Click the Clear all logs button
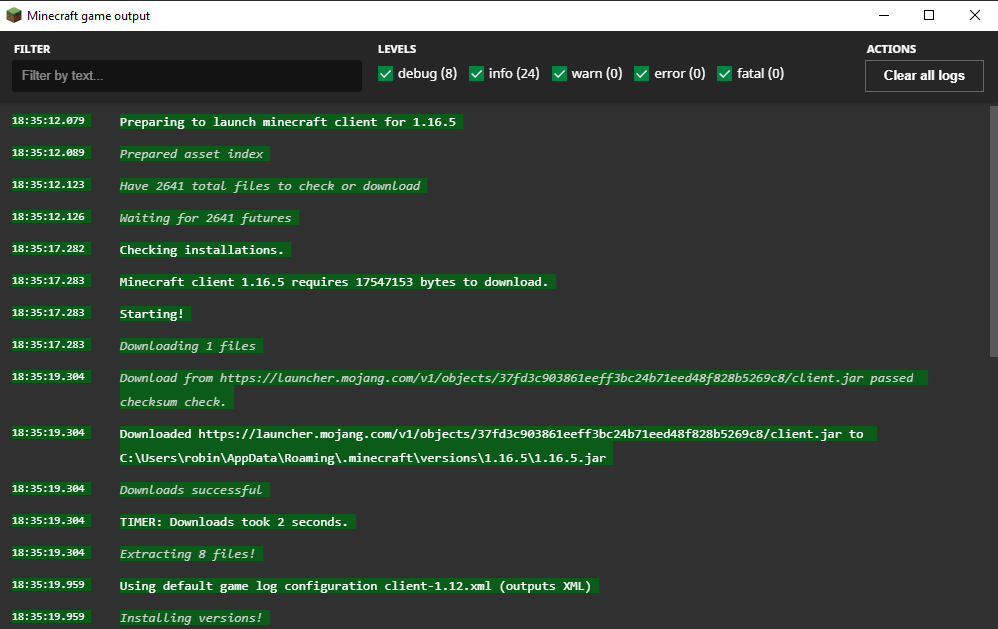998x629 pixels. pyautogui.click(x=924, y=76)
